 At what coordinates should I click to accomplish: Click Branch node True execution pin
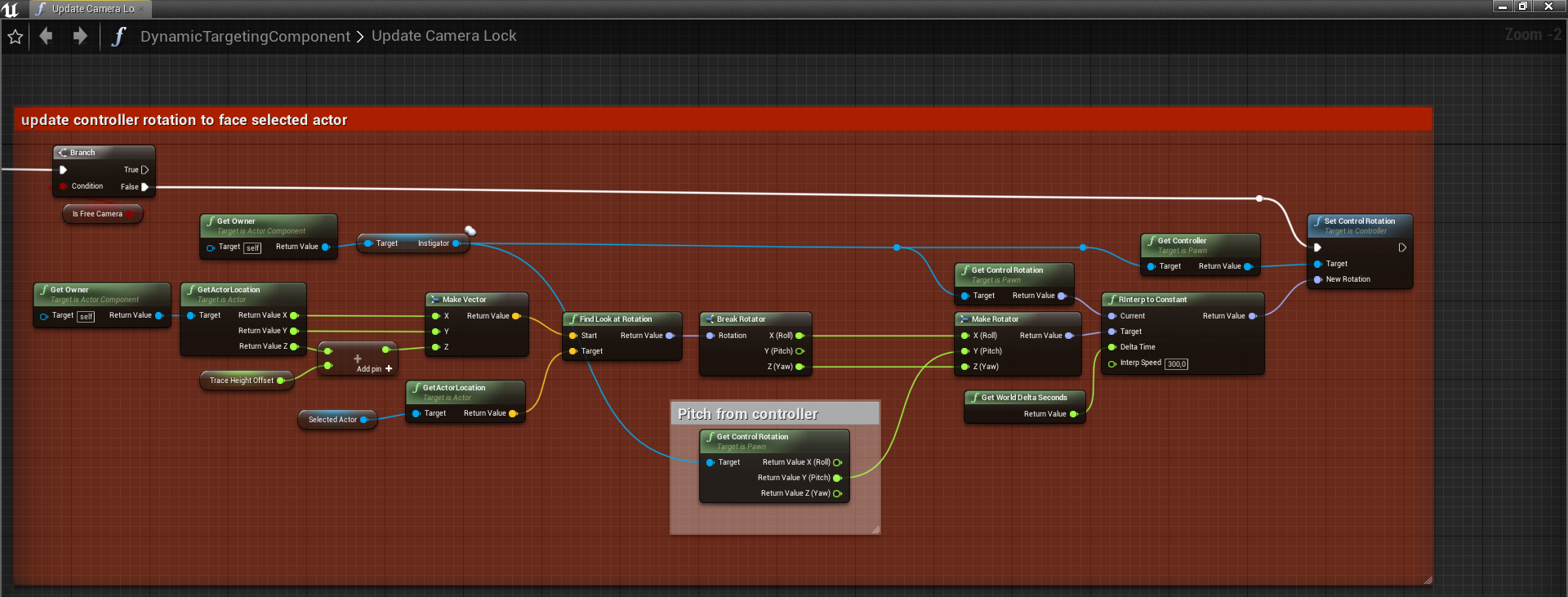click(x=145, y=170)
